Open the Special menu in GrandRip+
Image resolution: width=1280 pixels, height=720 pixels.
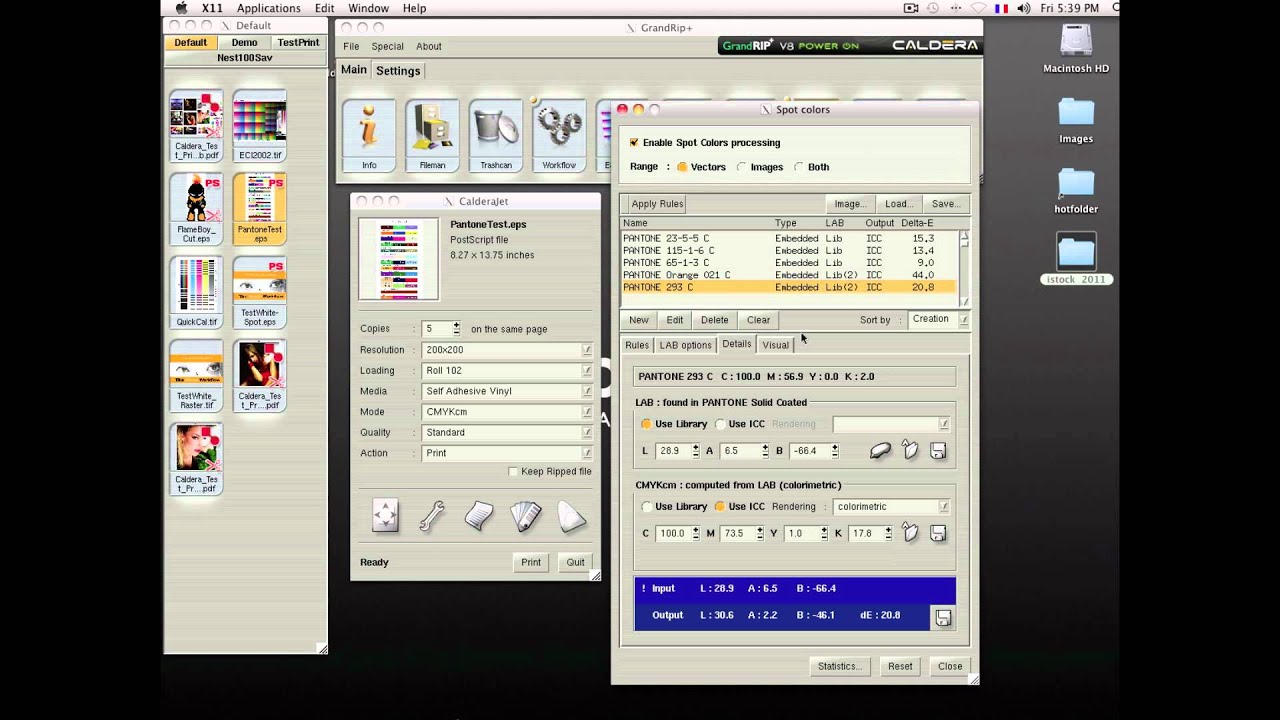pos(387,46)
